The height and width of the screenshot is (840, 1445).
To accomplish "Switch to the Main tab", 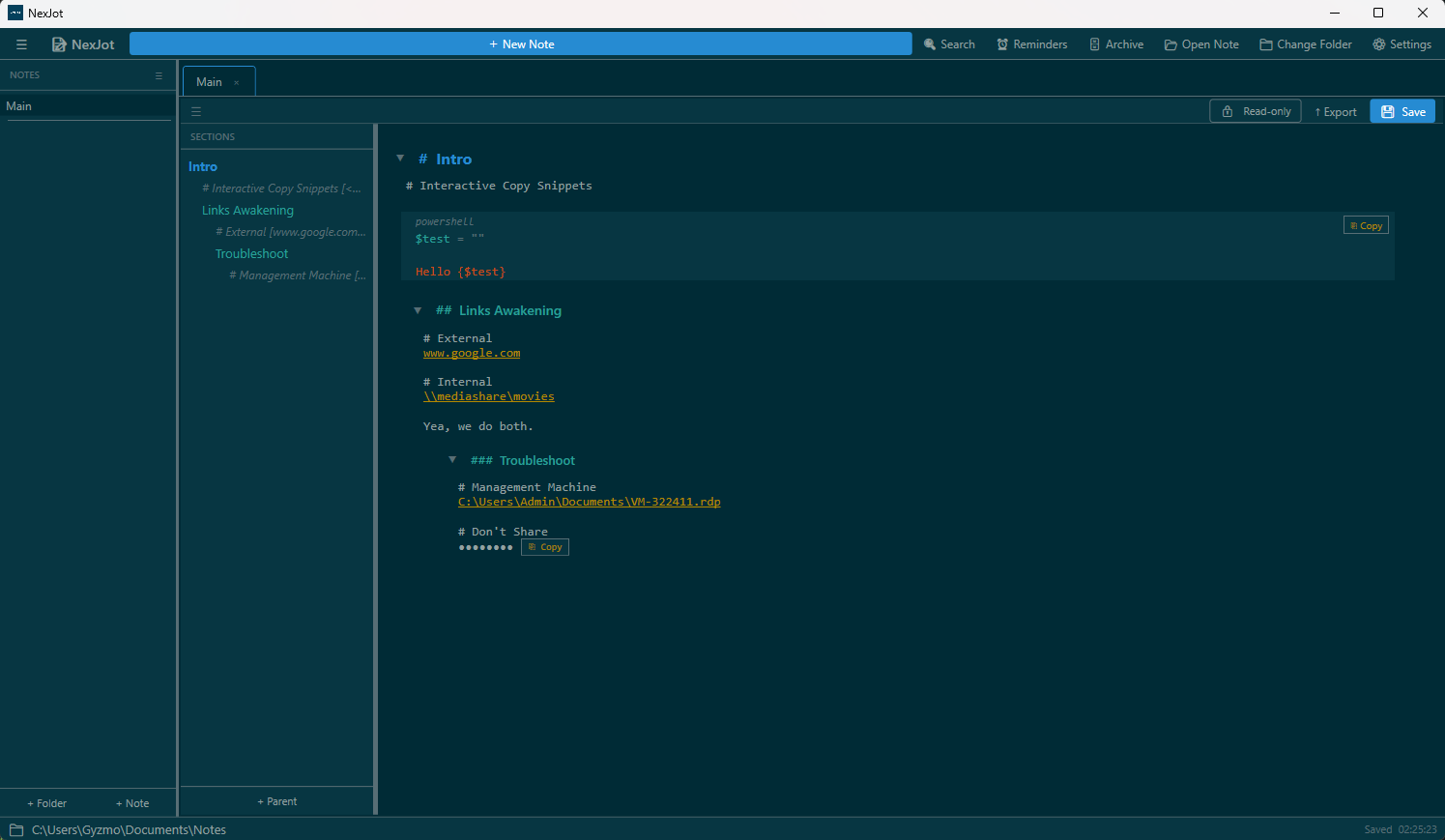I will coord(210,82).
